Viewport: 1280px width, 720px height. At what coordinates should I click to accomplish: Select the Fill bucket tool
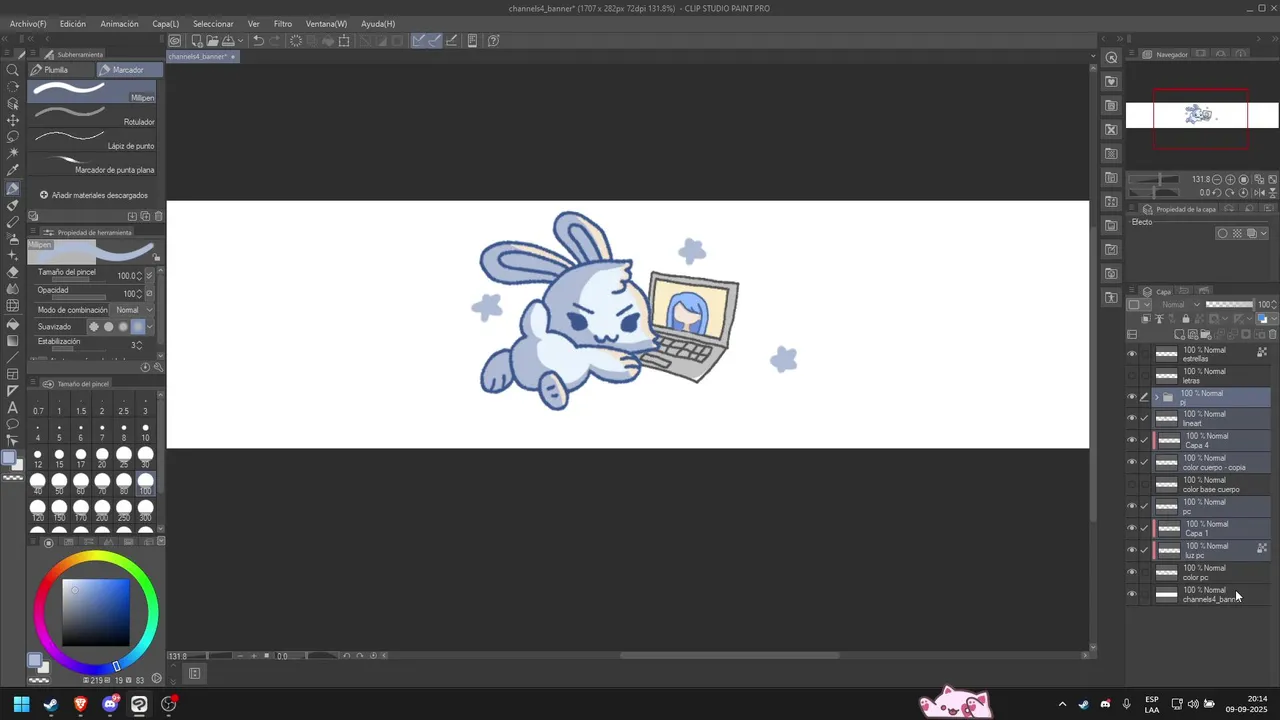13,323
